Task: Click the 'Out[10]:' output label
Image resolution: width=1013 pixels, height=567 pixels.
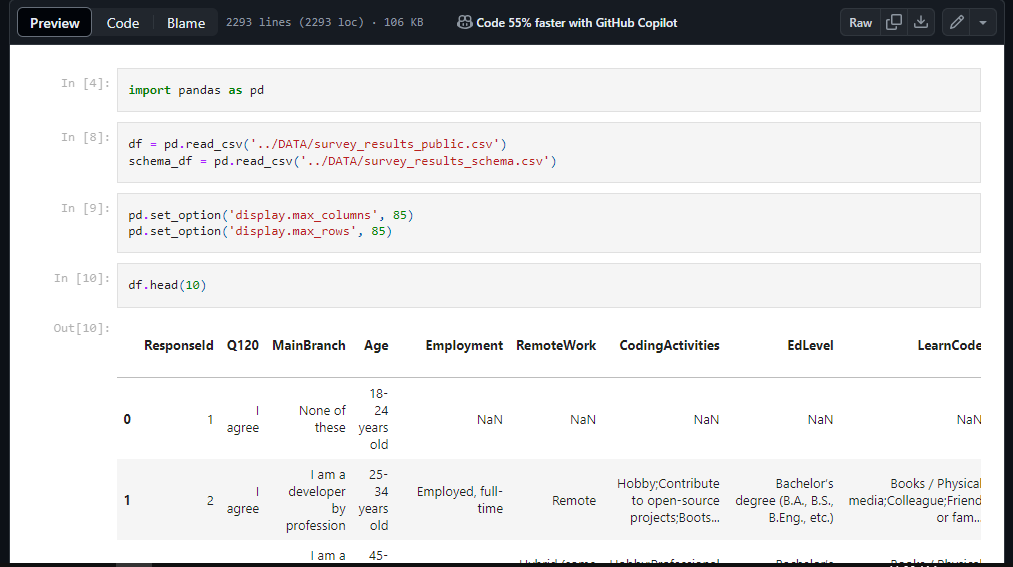Action: (81, 328)
